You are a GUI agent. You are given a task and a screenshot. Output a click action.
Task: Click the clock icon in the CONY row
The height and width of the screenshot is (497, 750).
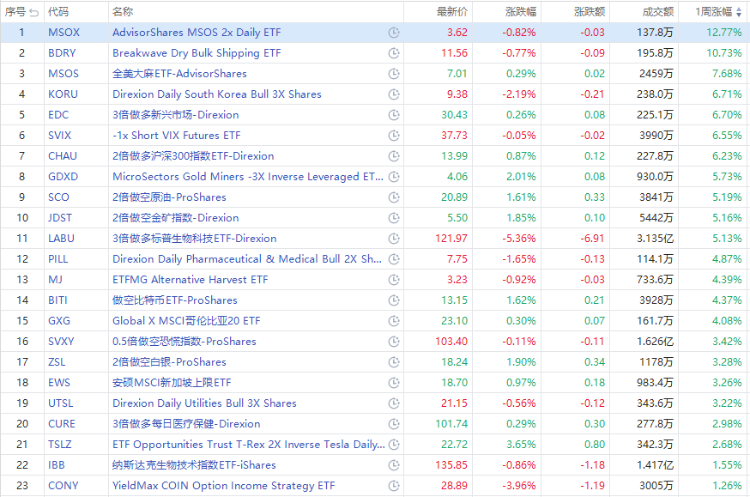(x=394, y=486)
